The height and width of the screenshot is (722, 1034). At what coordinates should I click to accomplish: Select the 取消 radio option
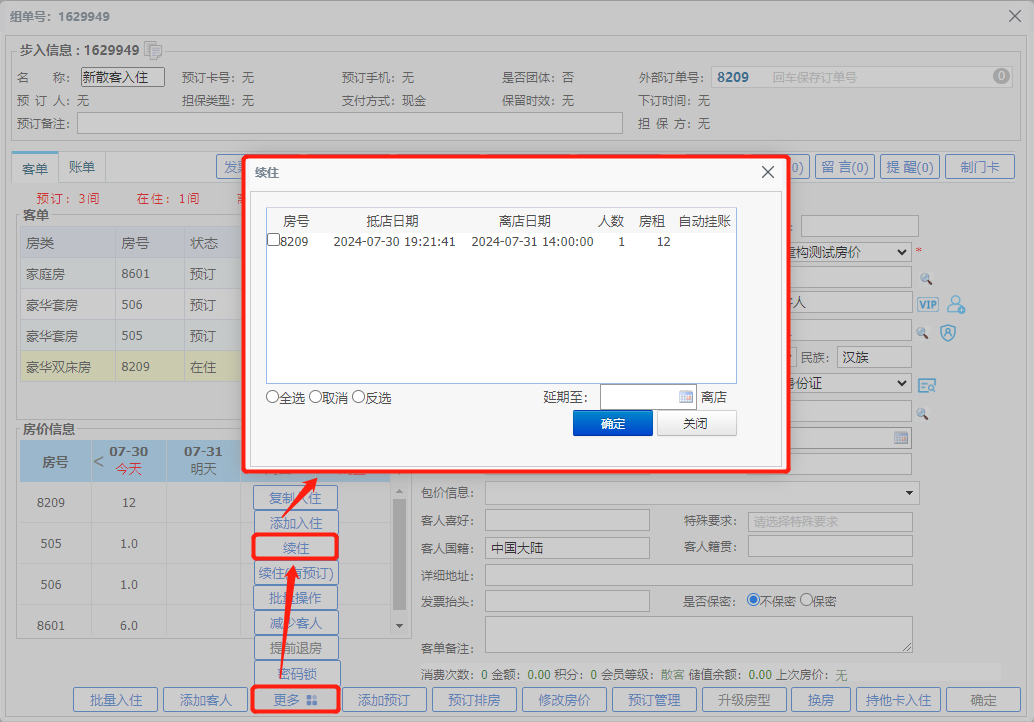315,397
